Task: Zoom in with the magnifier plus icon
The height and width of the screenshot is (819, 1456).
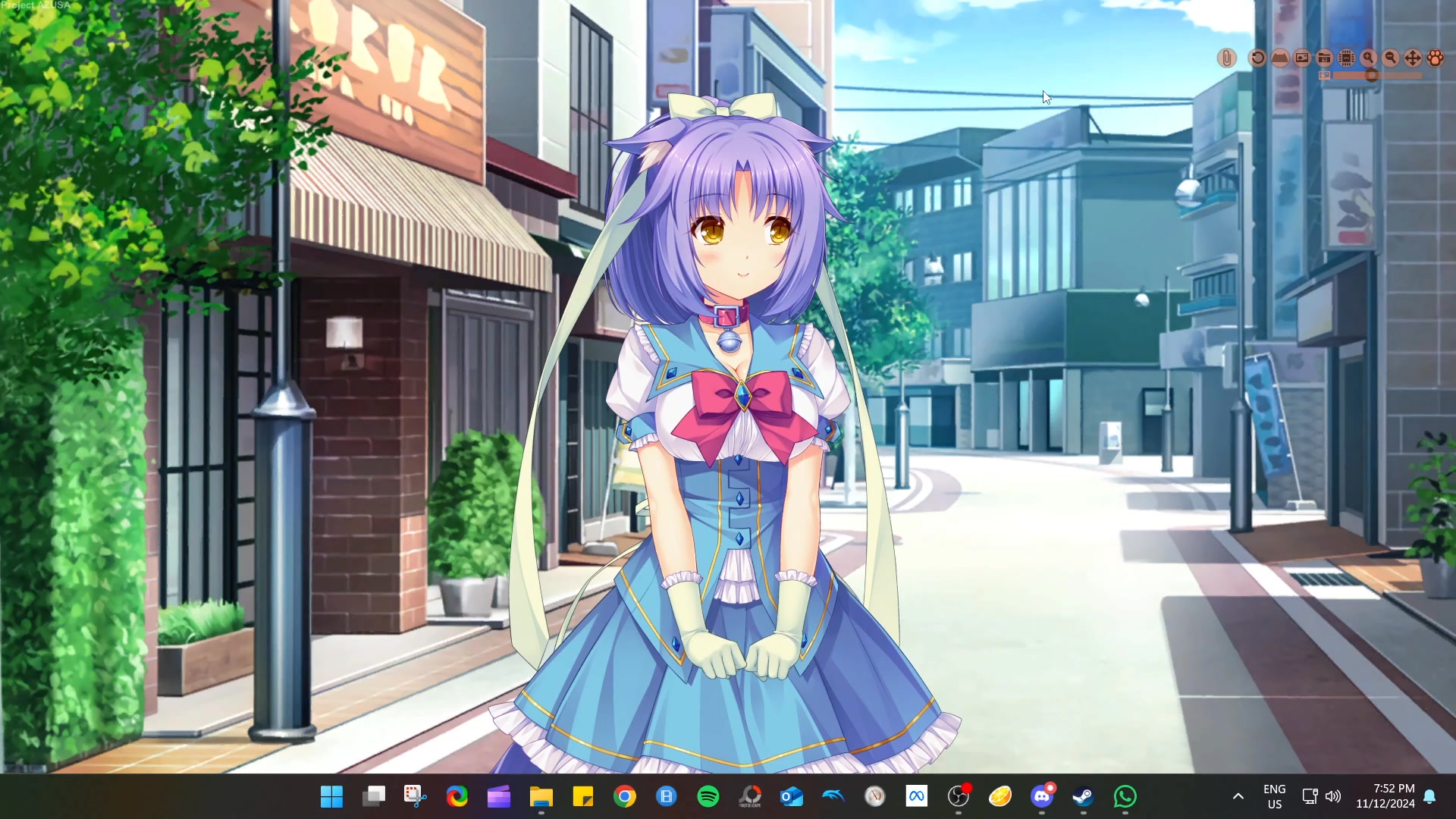Action: [1369, 58]
